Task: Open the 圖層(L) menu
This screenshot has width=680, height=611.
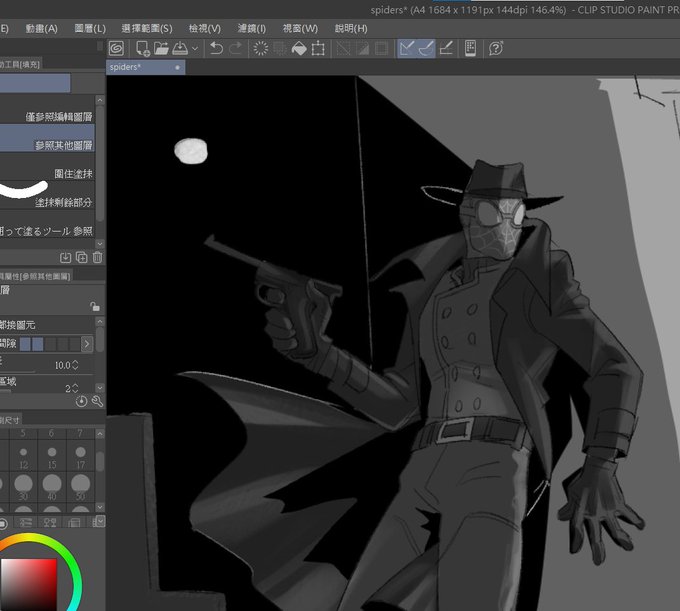Action: pyautogui.click(x=90, y=29)
